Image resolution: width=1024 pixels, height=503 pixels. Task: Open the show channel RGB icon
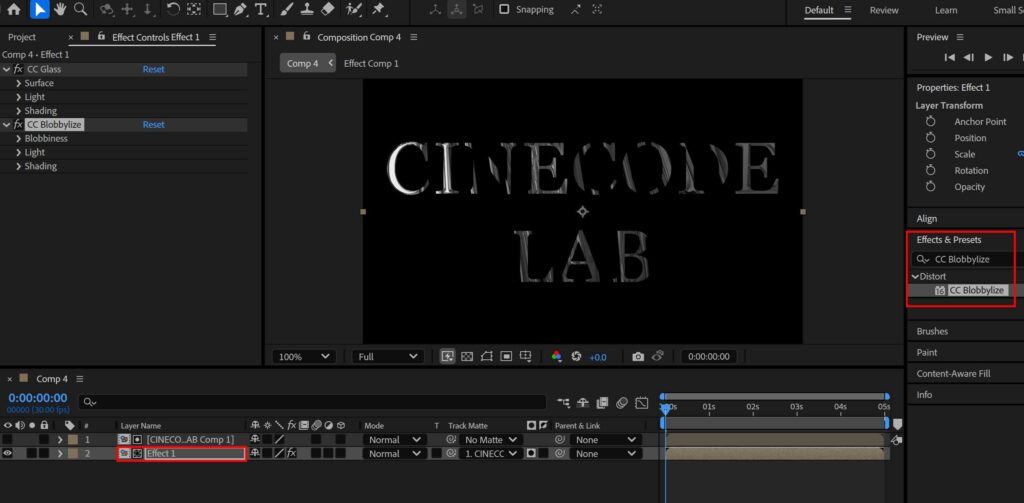click(x=556, y=357)
